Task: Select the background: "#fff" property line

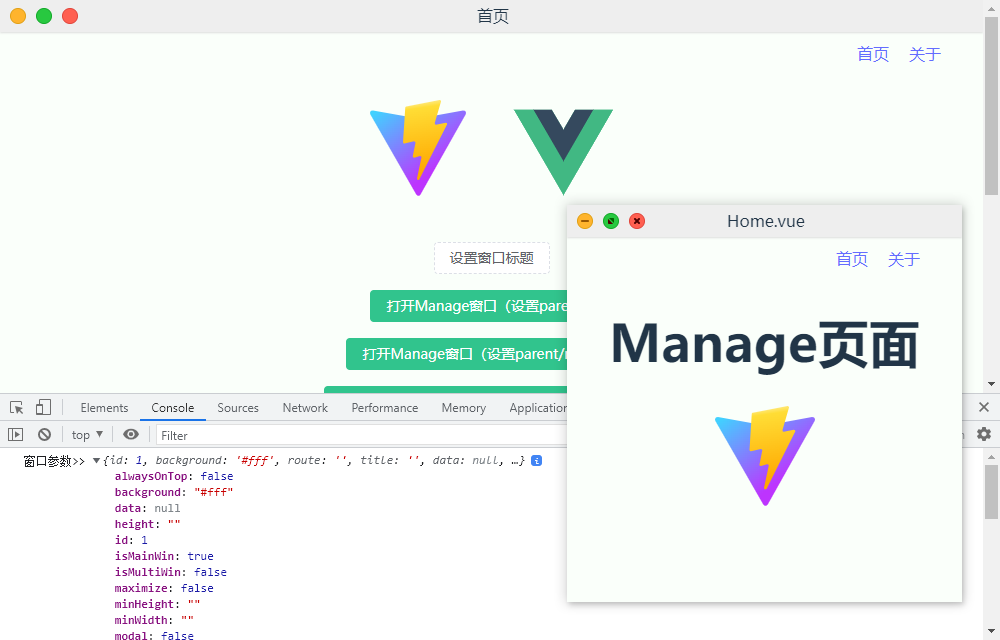Action: tap(174, 492)
